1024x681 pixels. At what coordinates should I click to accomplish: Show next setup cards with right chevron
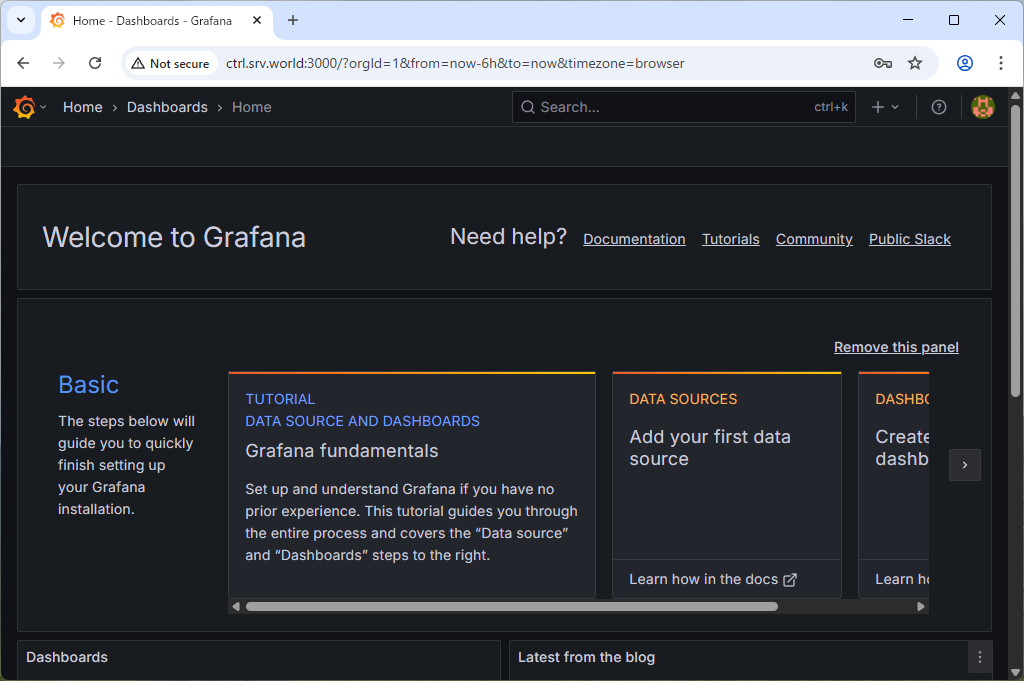point(964,465)
